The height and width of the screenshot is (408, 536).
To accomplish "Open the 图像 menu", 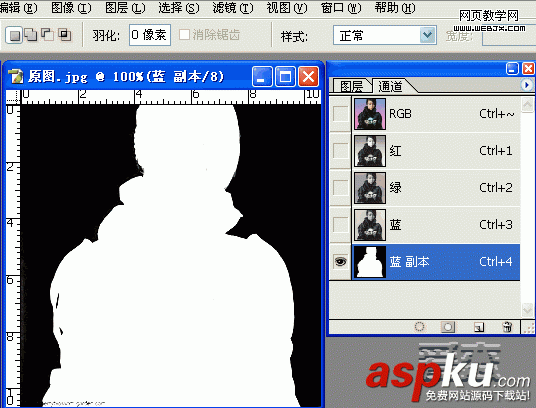I will click(71, 8).
